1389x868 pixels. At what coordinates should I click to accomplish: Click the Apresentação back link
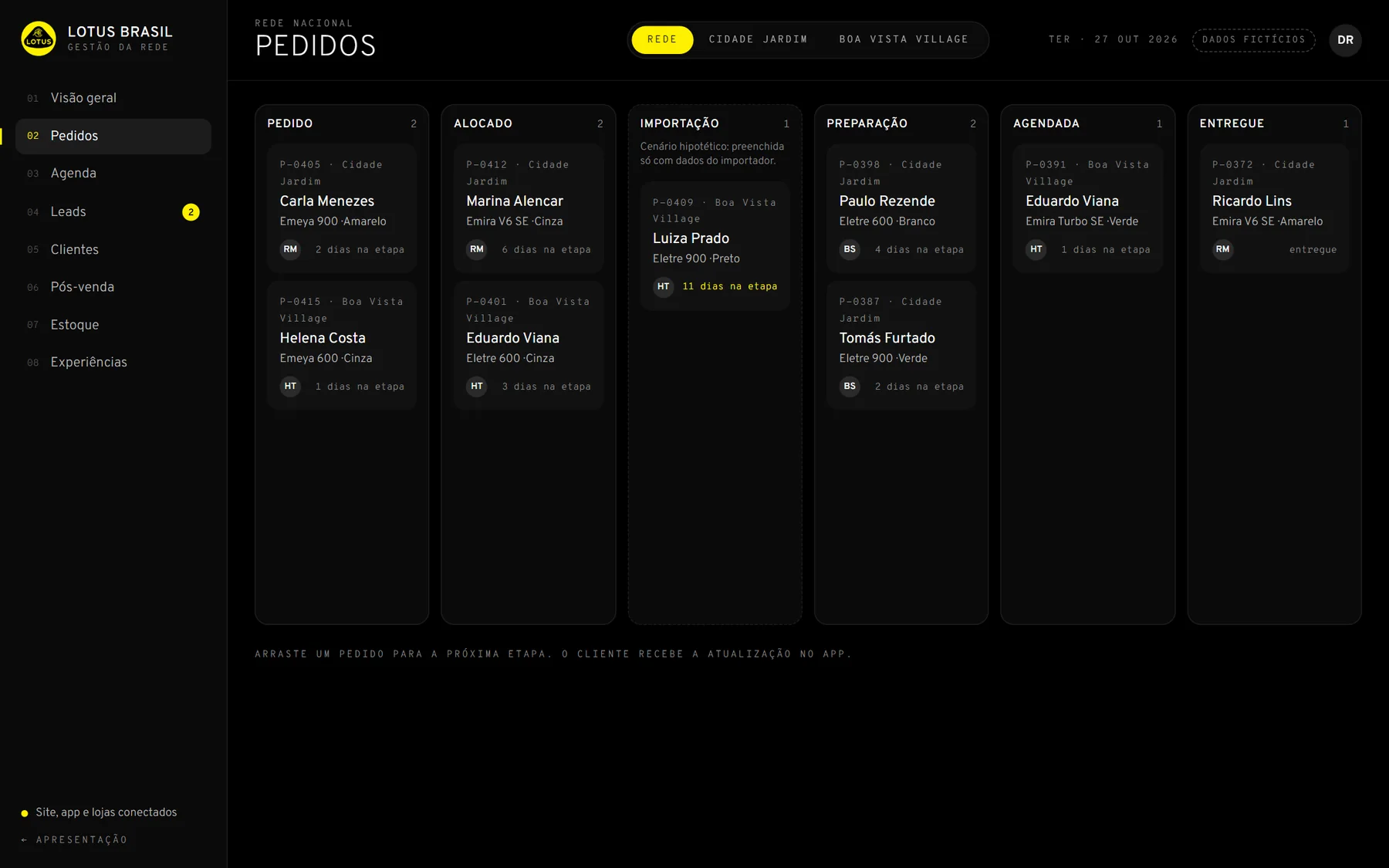pos(74,839)
